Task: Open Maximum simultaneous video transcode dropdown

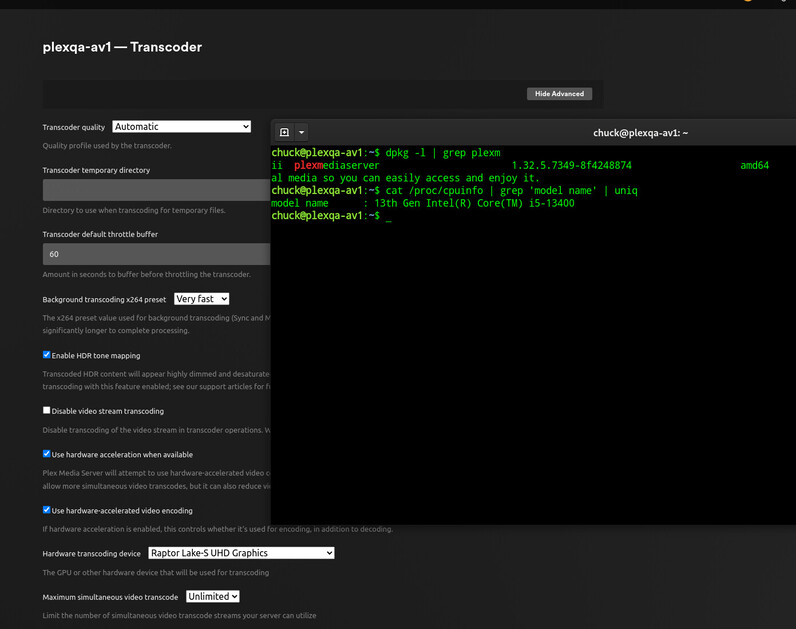Action: click(213, 597)
